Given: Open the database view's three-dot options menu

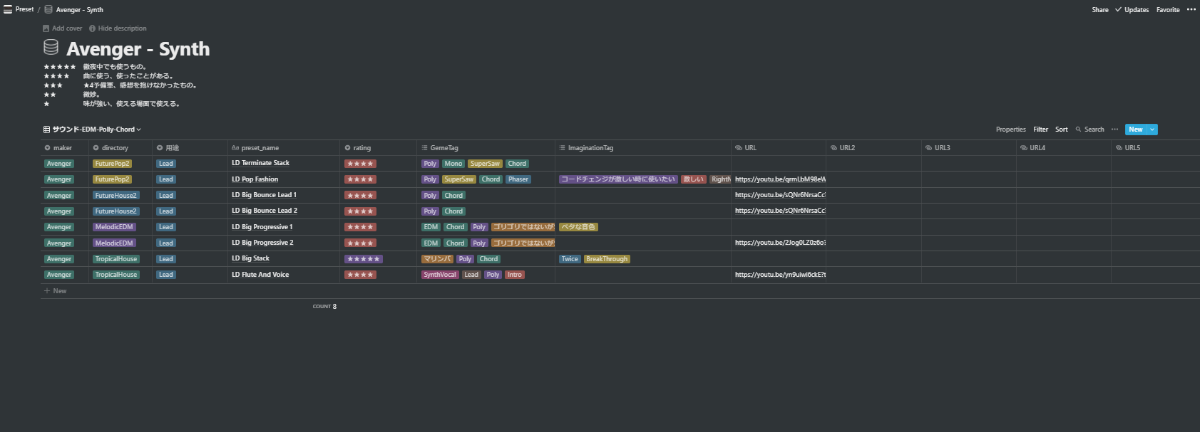Looking at the screenshot, I should pyautogui.click(x=1115, y=129).
